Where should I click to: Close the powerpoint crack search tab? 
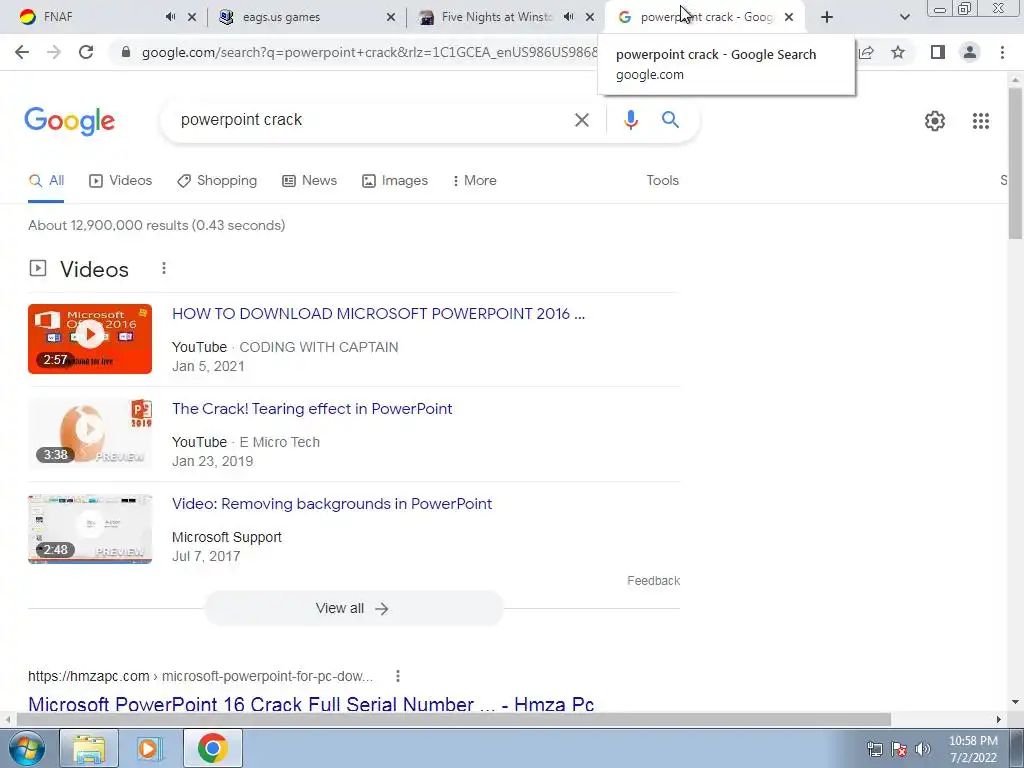pos(789,18)
